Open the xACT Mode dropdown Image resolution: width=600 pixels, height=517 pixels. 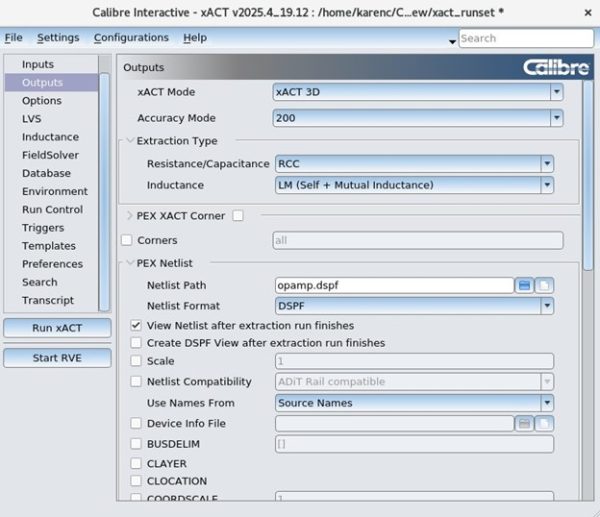[x=418, y=92]
